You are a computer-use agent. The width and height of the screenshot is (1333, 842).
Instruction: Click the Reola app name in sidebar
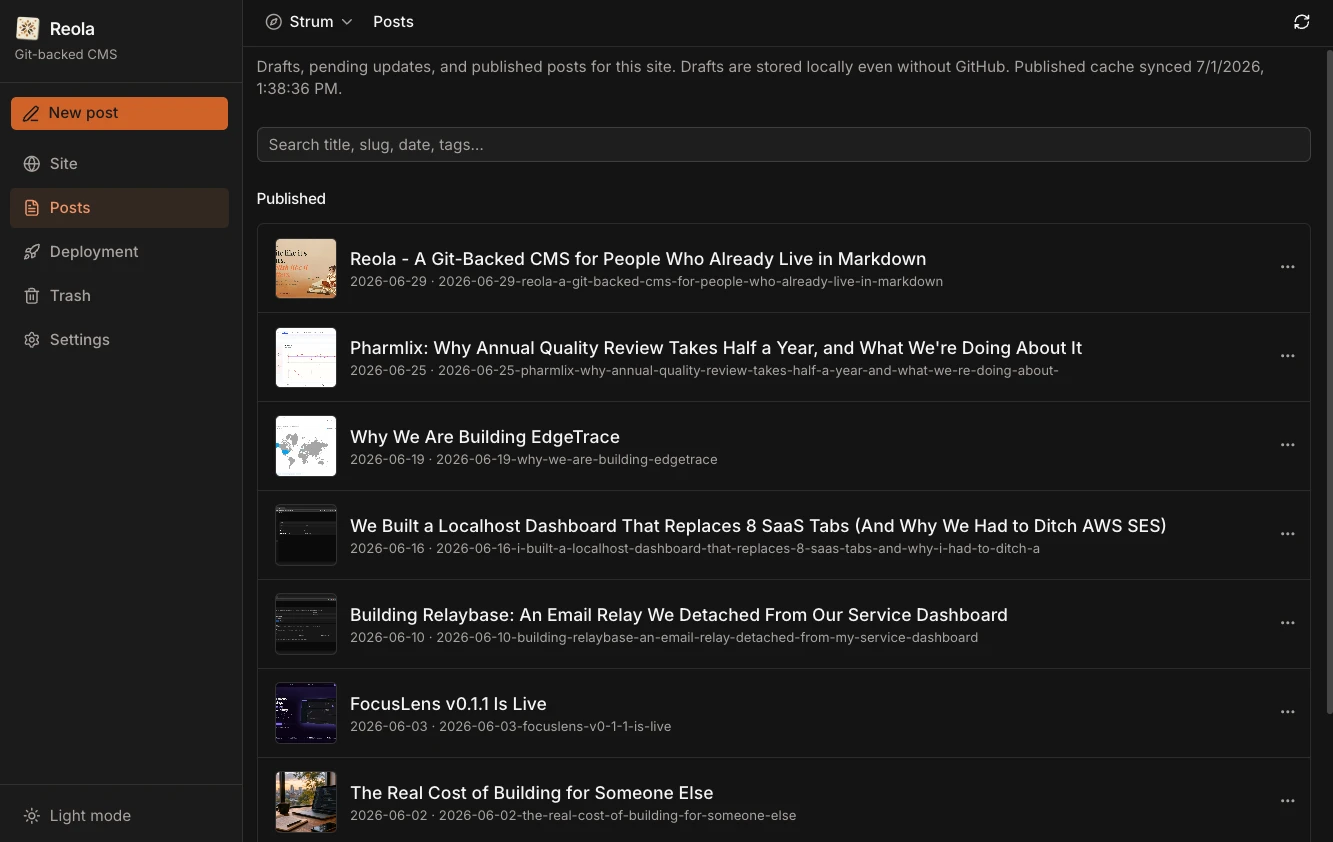72,29
